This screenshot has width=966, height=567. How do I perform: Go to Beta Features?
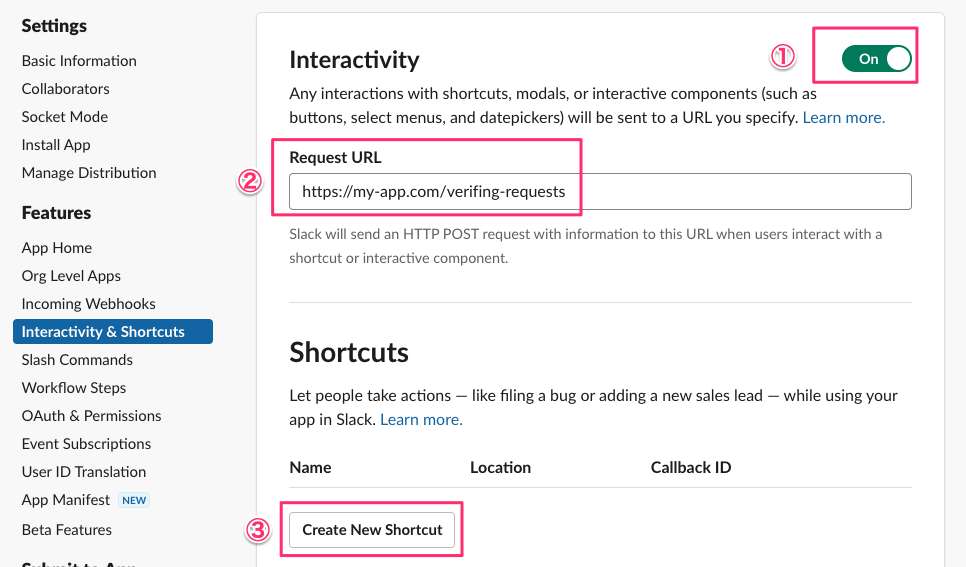click(x=67, y=530)
